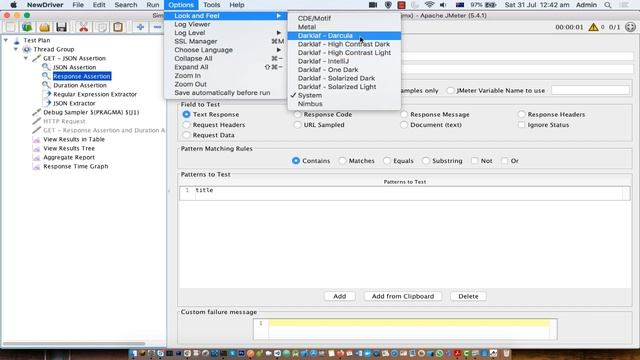Select the Response Message radio button

coord(404,114)
